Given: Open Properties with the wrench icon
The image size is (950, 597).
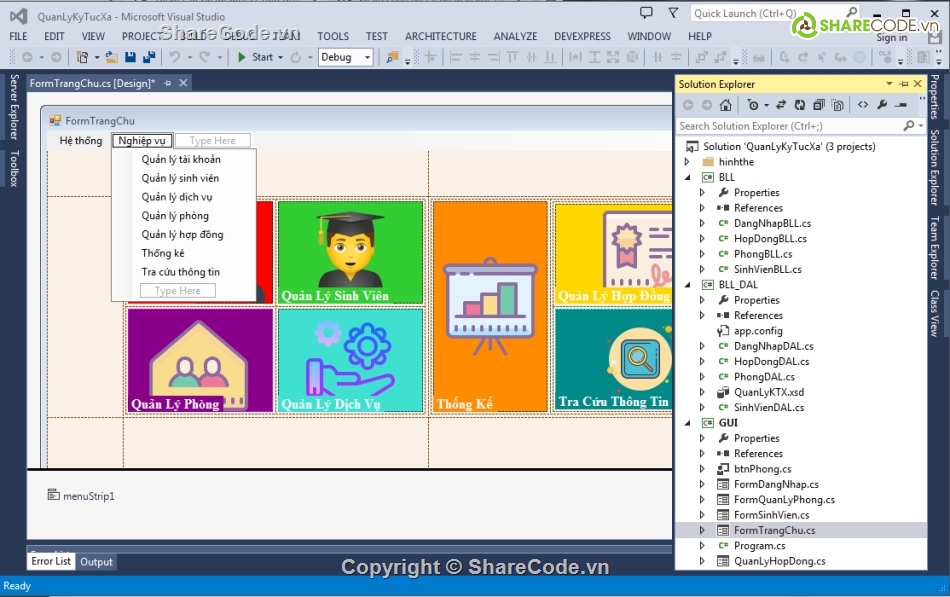Looking at the screenshot, I should (x=882, y=105).
